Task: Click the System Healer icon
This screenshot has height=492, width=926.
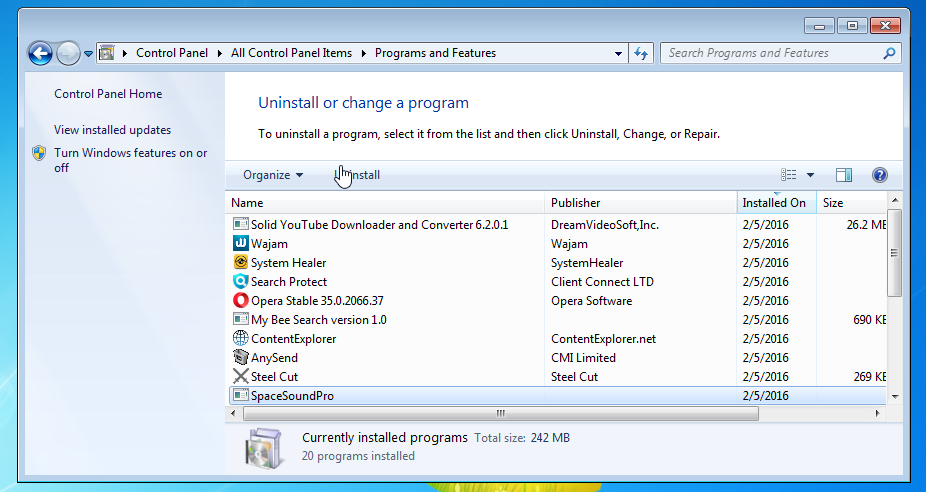Action: [240, 262]
